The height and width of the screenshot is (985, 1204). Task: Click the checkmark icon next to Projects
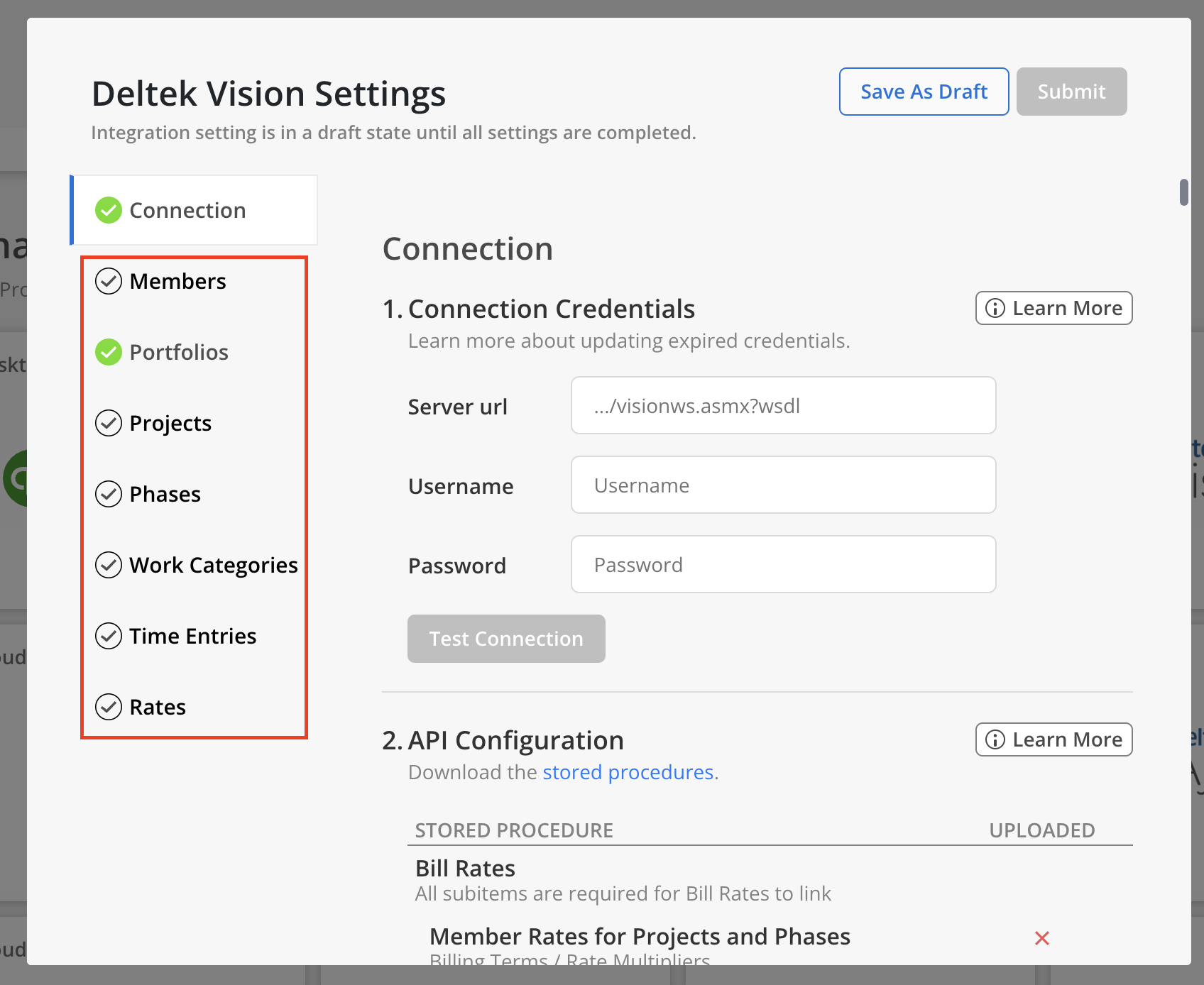click(109, 423)
